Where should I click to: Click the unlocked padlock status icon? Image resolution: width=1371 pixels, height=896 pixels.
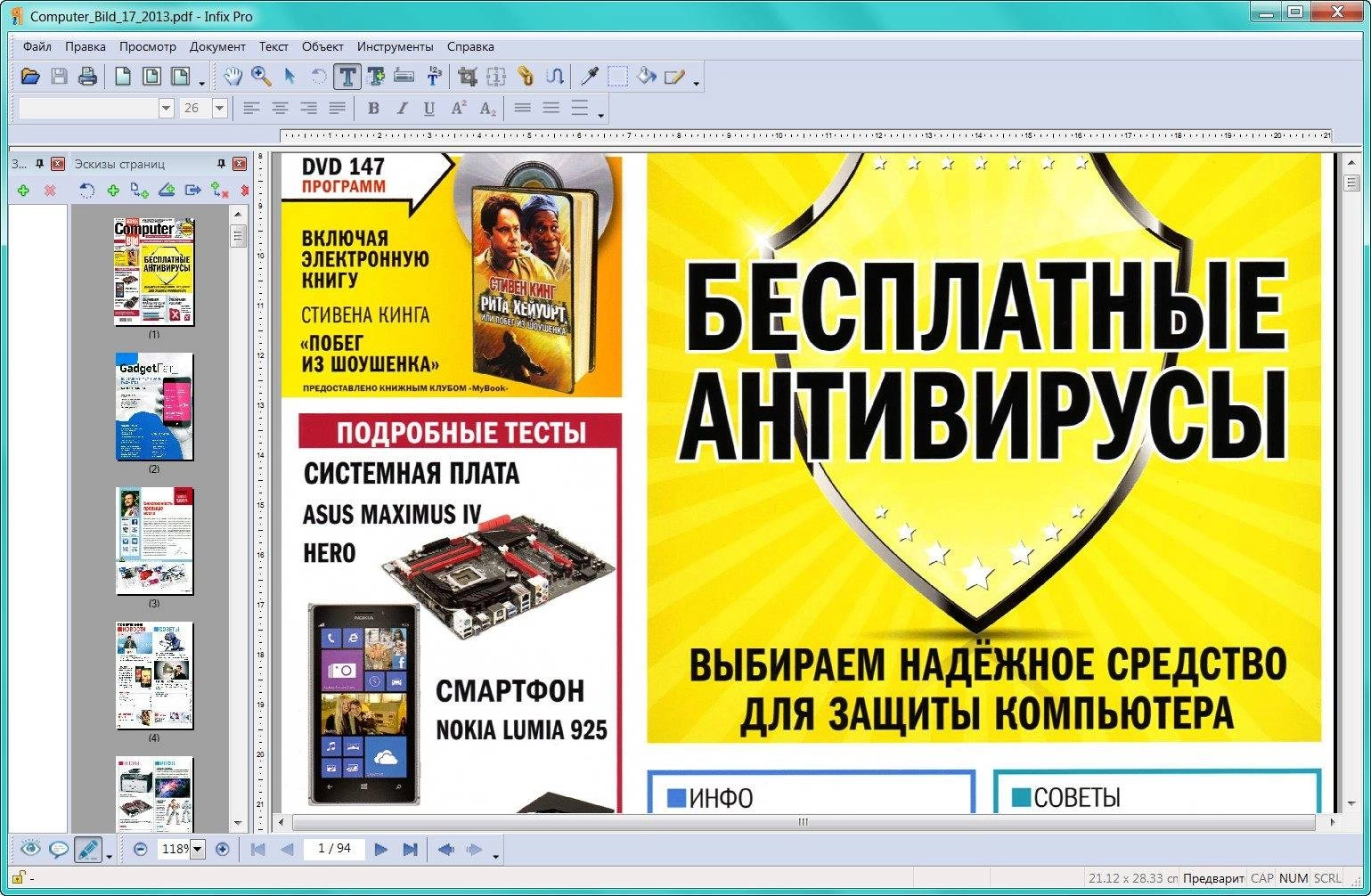point(18,878)
